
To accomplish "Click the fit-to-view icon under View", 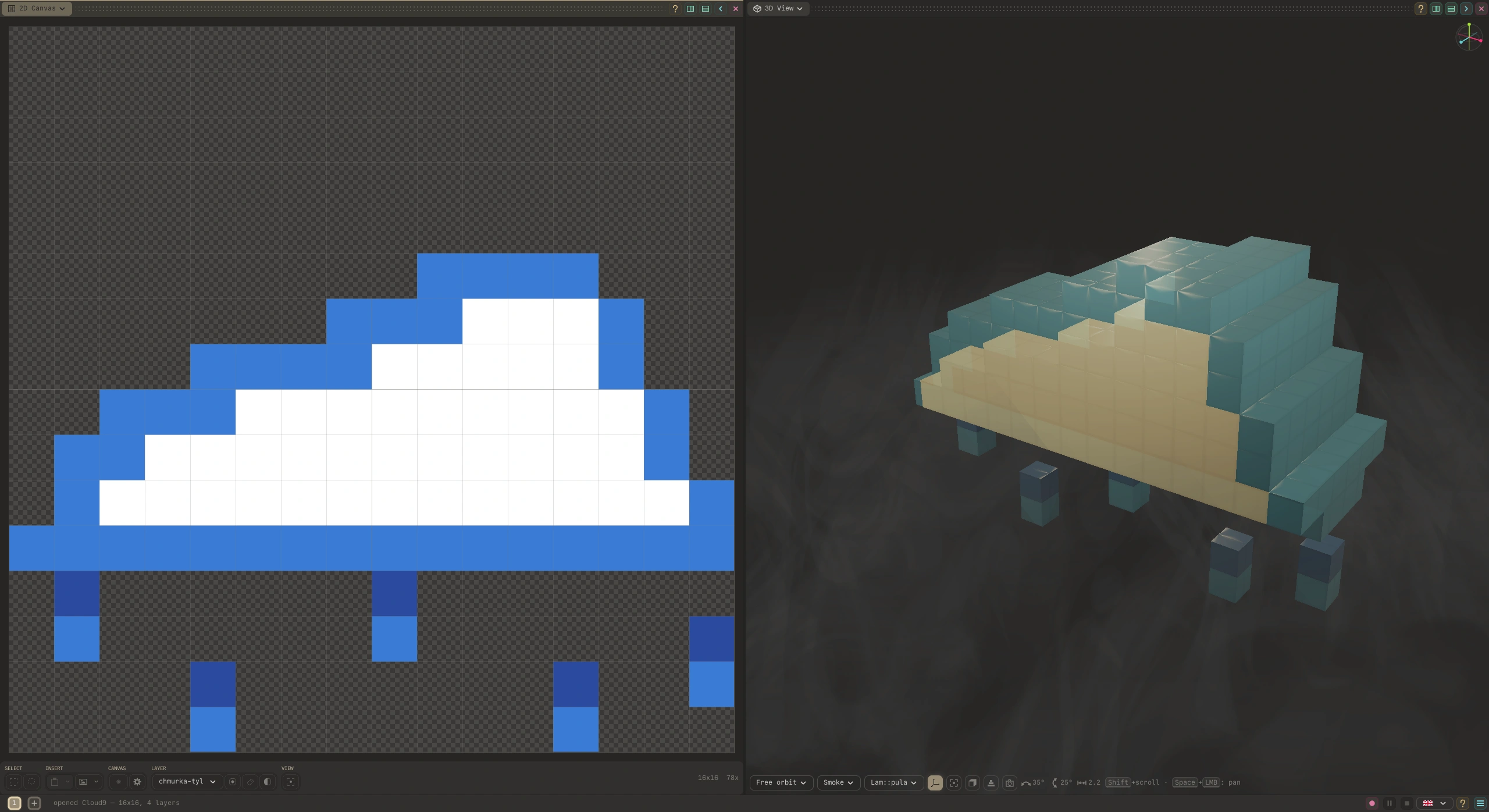I will coord(291,782).
